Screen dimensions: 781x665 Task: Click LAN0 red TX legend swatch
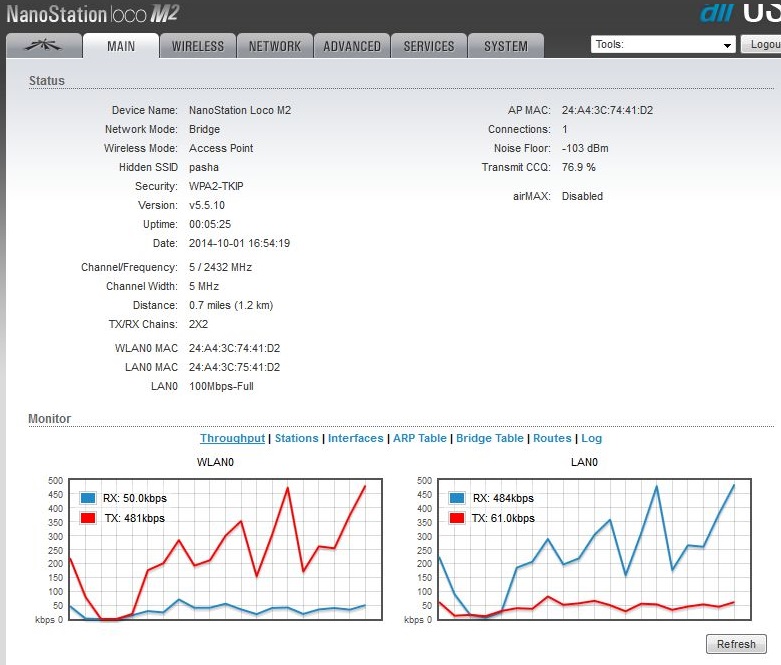click(x=457, y=518)
